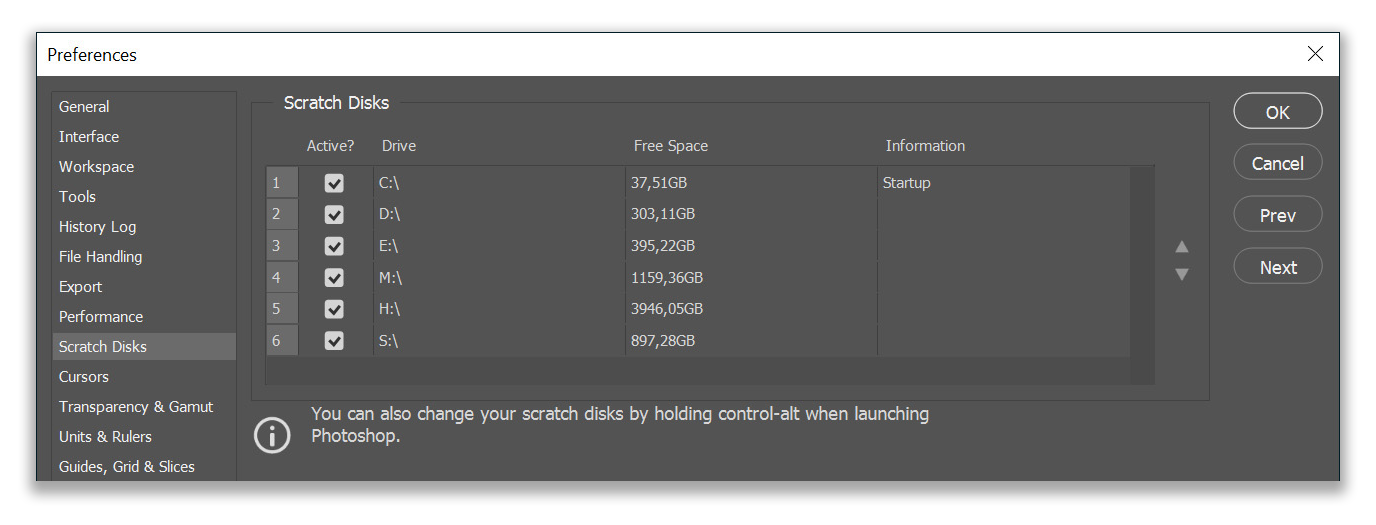Go to previous page with Prev
This screenshot has height=525, width=1376.
1278,215
